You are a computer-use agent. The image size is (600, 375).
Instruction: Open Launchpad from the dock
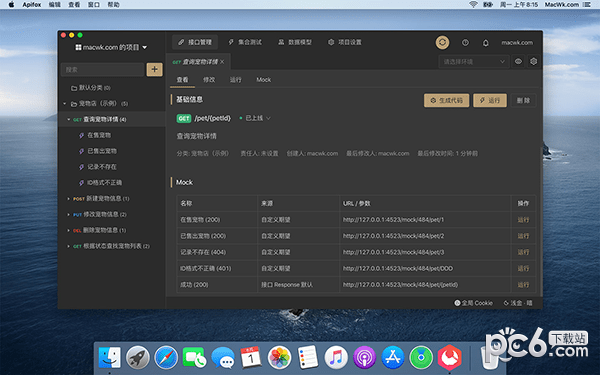coord(138,357)
